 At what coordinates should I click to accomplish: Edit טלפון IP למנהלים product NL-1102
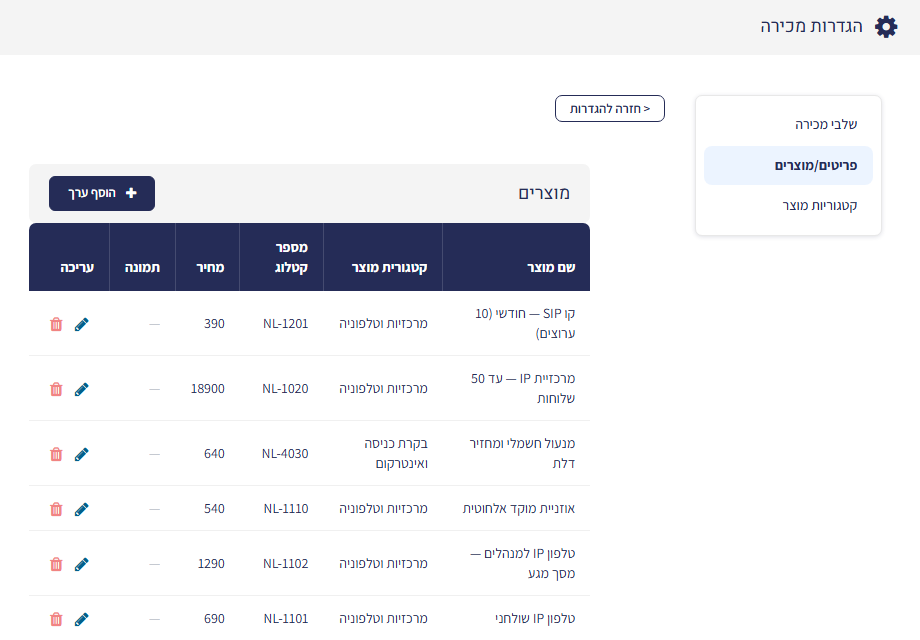(82, 564)
